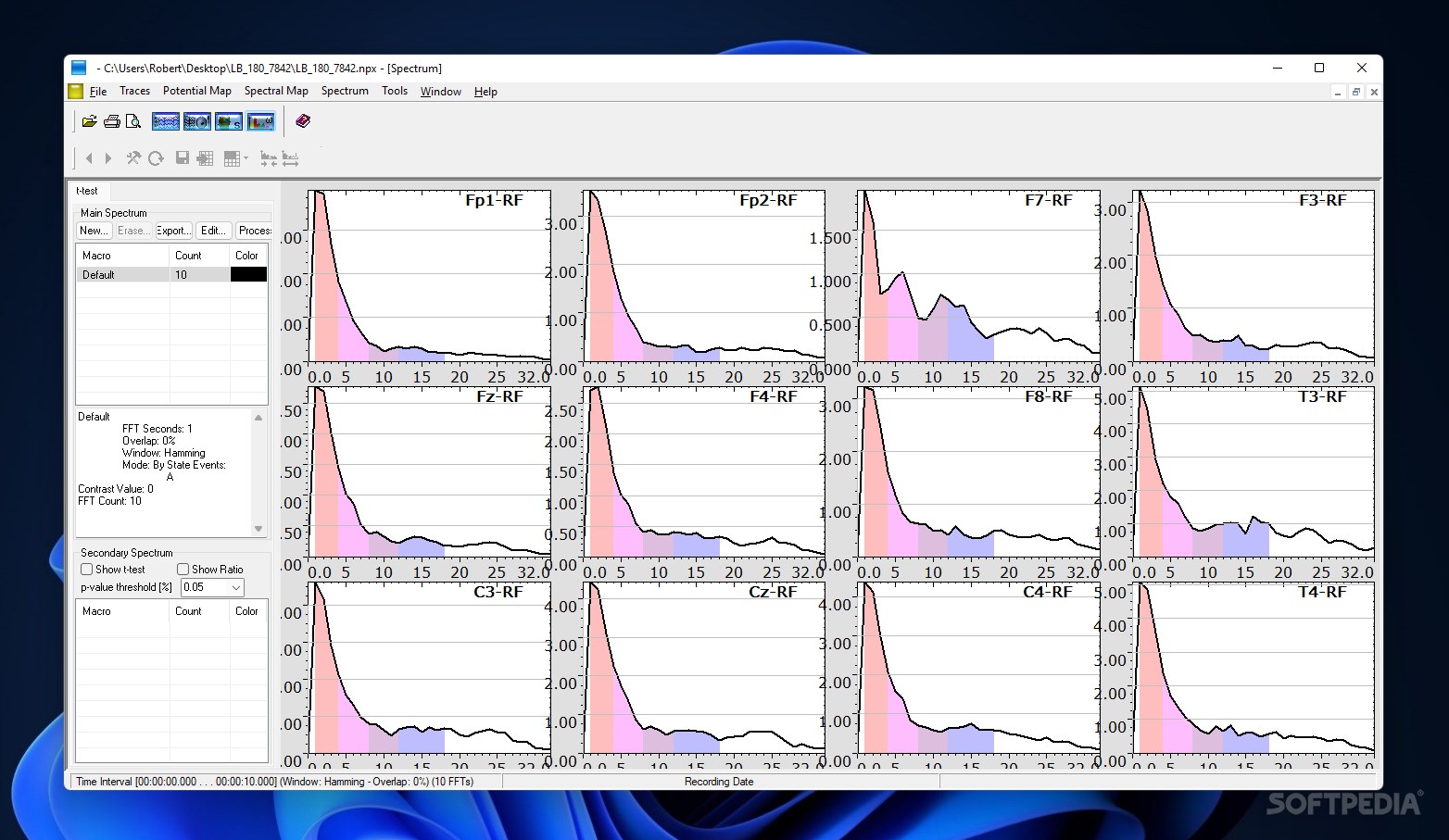Screen dimensions: 1449x840
Task: Click the grid layout icon
Action: click(232, 158)
